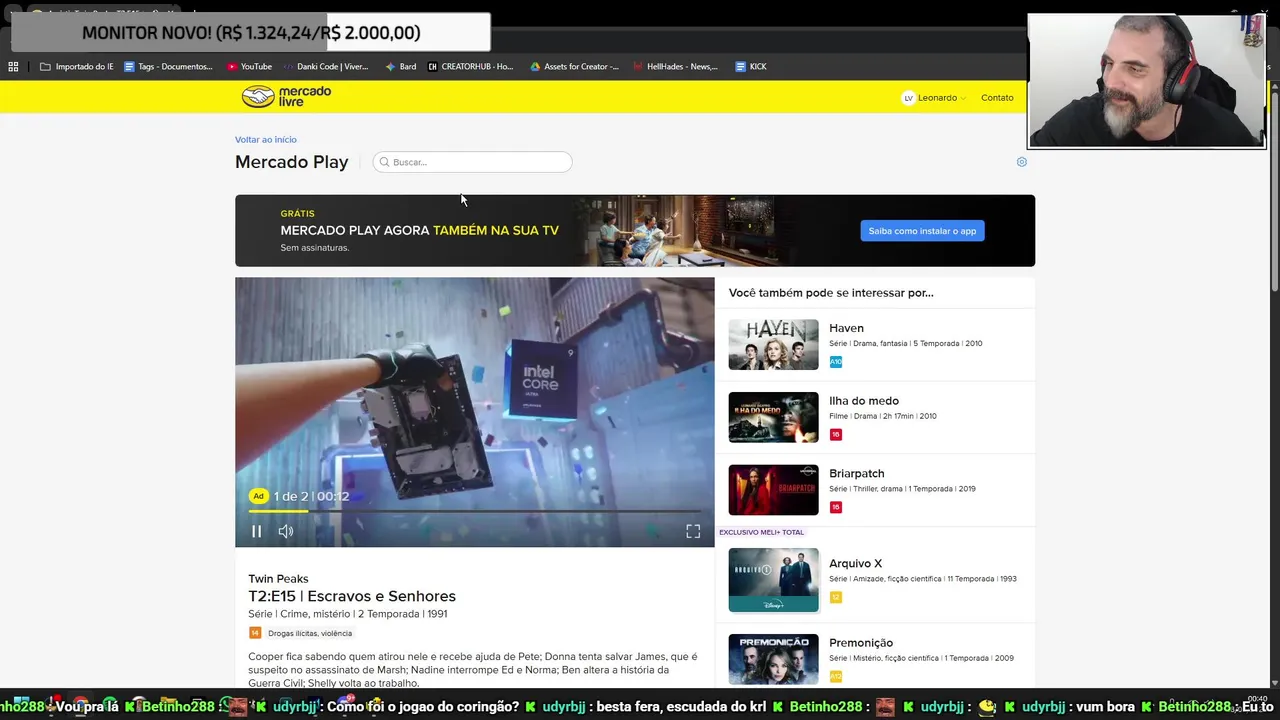Open the Danki Code bookmark
Viewport: 1280px width, 720px height.
326,67
